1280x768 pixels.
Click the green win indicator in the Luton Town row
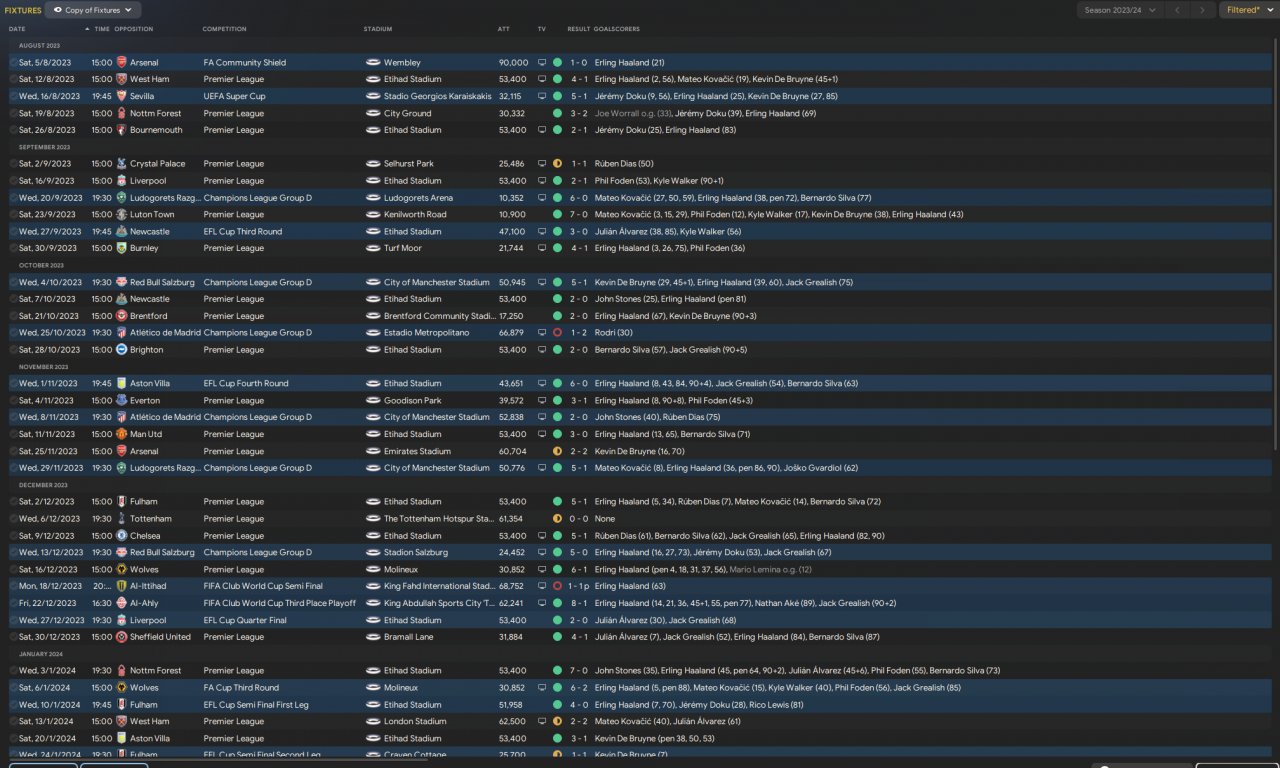(x=557, y=214)
